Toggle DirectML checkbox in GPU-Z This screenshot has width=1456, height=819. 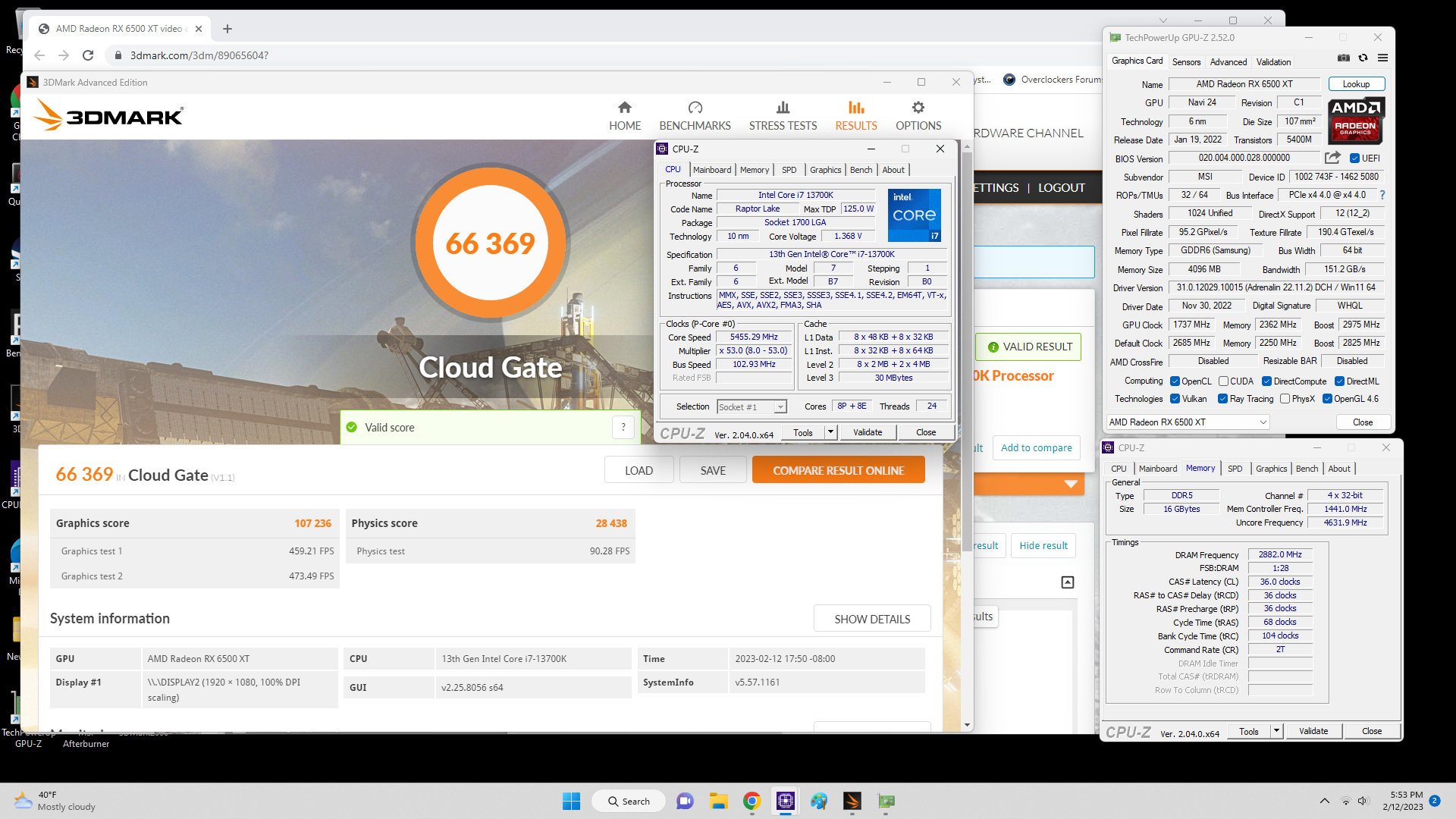pyautogui.click(x=1339, y=381)
